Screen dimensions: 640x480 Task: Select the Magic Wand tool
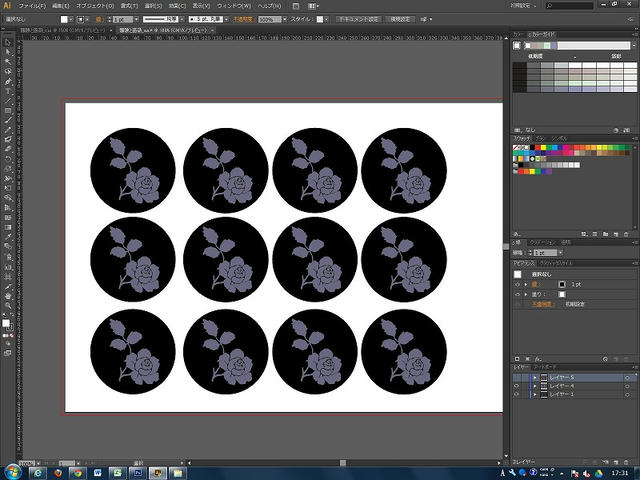pos(8,62)
